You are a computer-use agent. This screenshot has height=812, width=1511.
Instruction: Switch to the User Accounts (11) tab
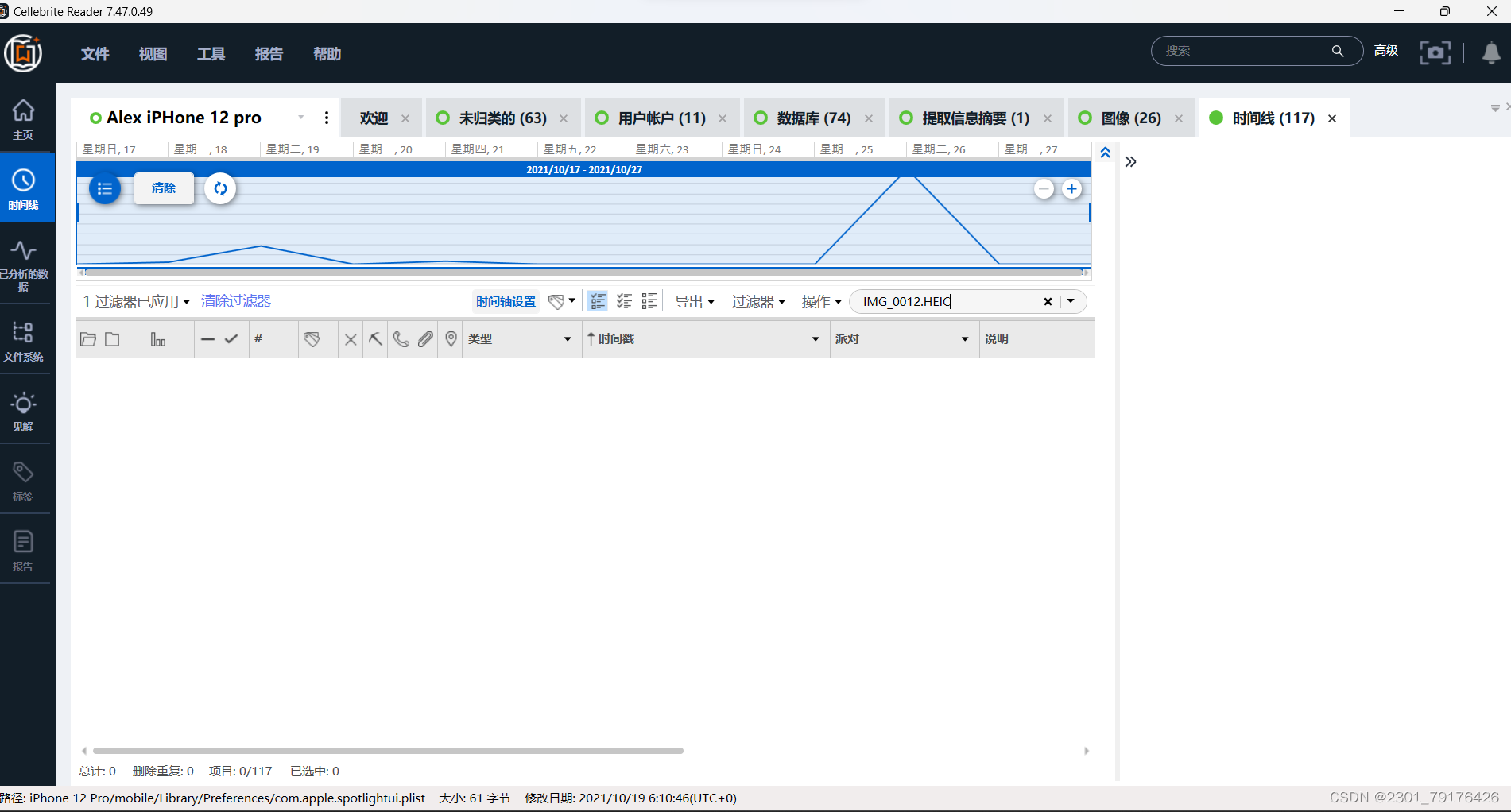click(x=661, y=118)
